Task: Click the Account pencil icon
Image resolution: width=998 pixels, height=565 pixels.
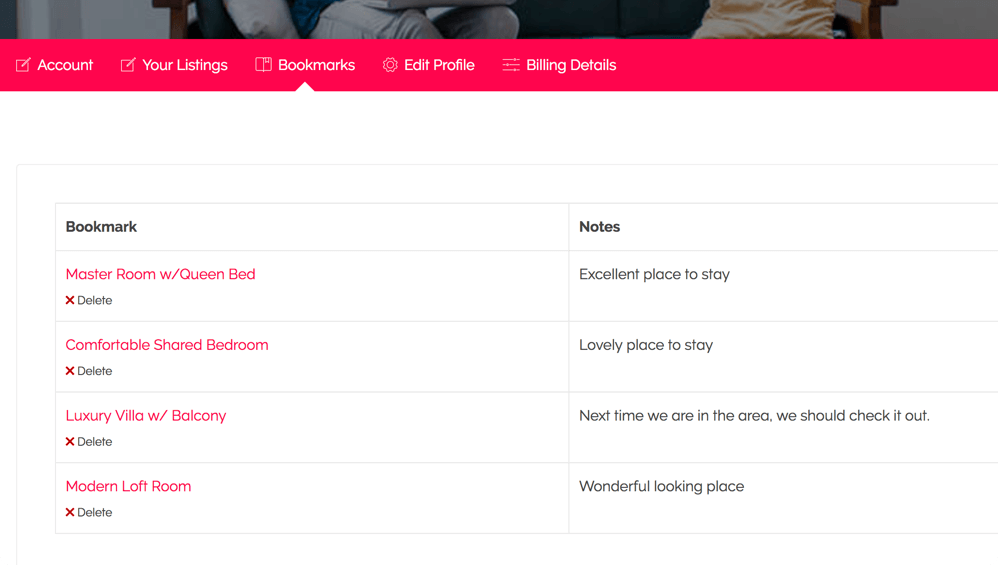Action: click(x=23, y=65)
